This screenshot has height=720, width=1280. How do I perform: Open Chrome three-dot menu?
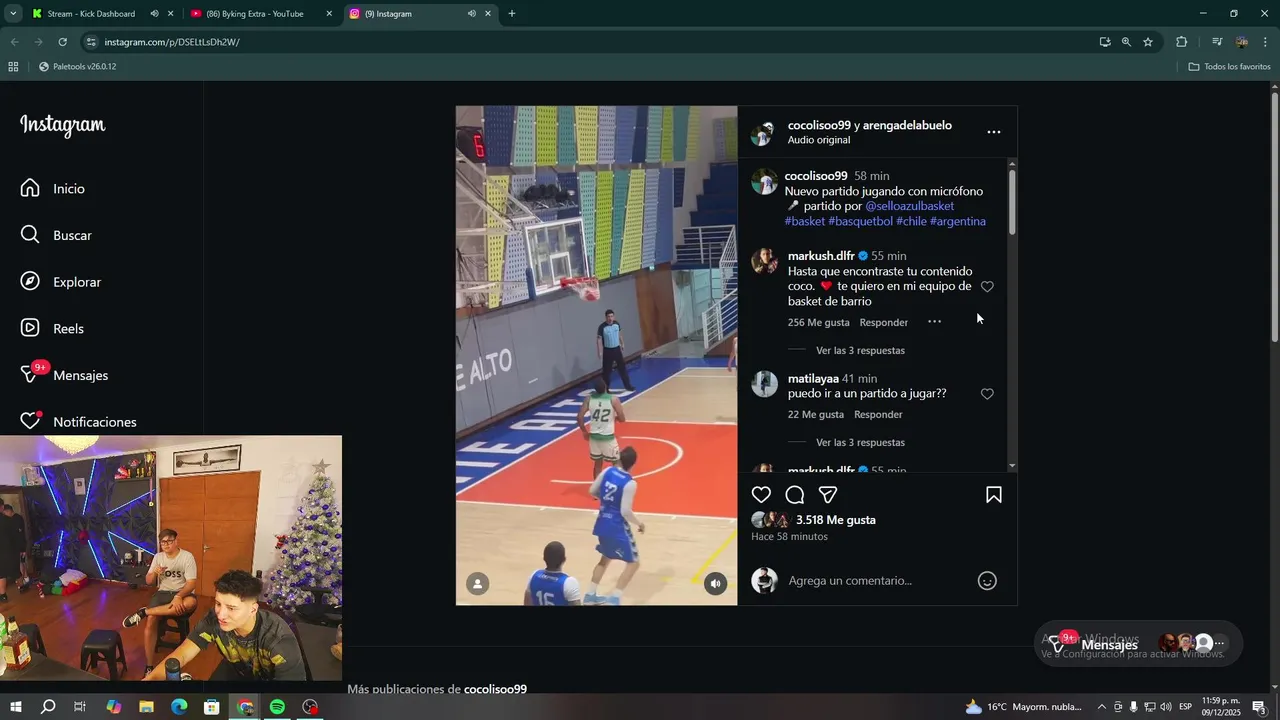pos(1266,42)
